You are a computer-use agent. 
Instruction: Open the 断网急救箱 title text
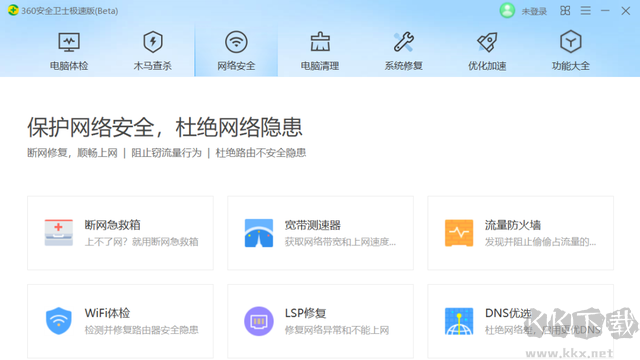[x=113, y=225]
